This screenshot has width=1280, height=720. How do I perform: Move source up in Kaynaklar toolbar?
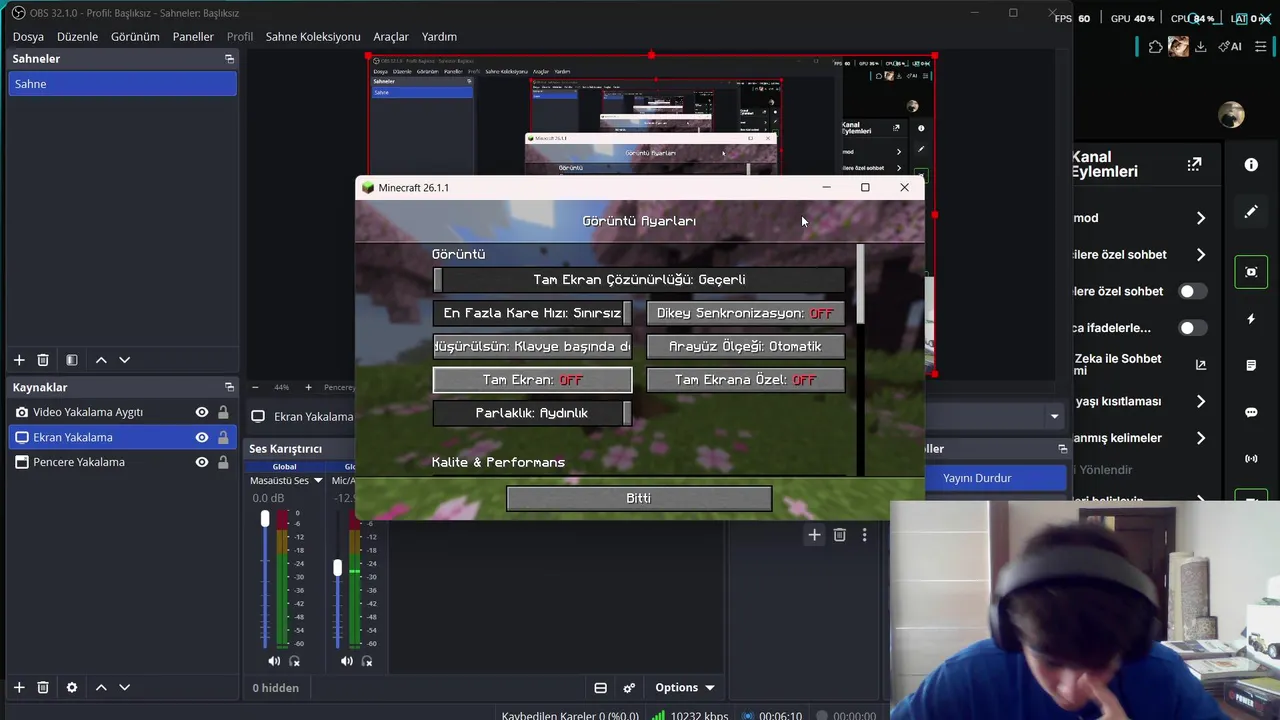pyautogui.click(x=101, y=687)
